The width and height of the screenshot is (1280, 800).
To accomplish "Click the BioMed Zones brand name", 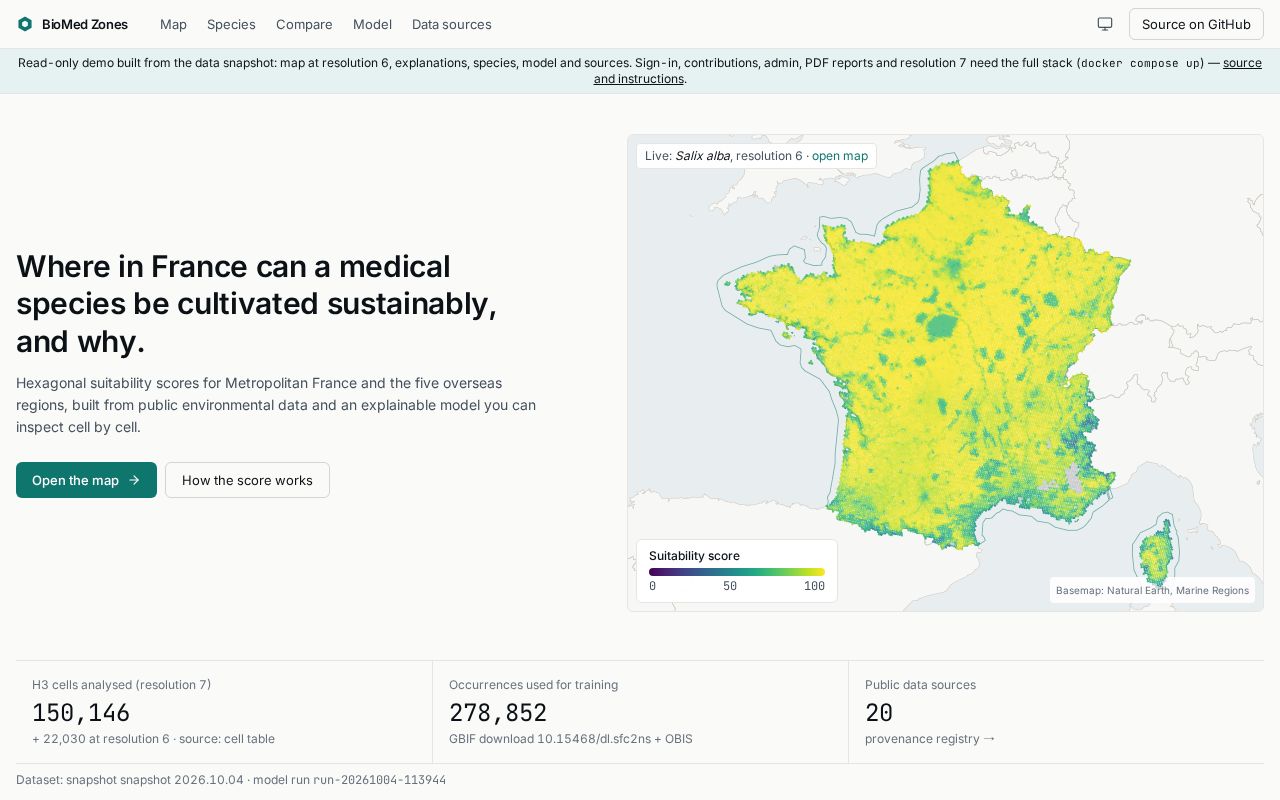I will click(85, 24).
